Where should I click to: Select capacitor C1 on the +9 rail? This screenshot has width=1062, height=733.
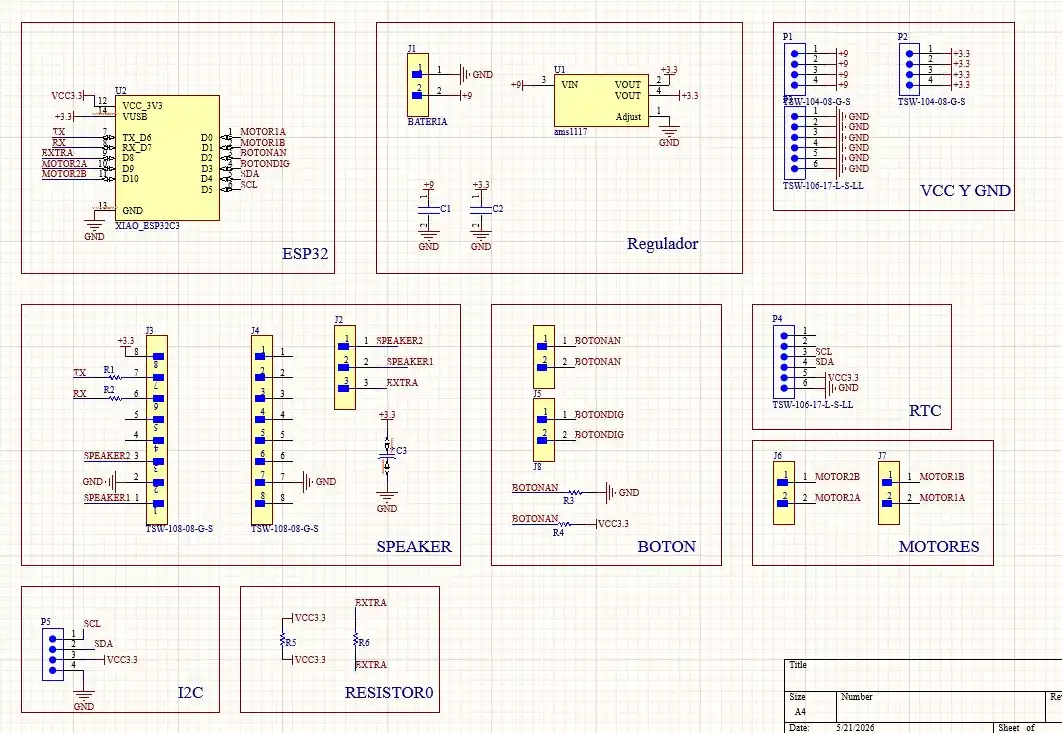click(x=428, y=209)
